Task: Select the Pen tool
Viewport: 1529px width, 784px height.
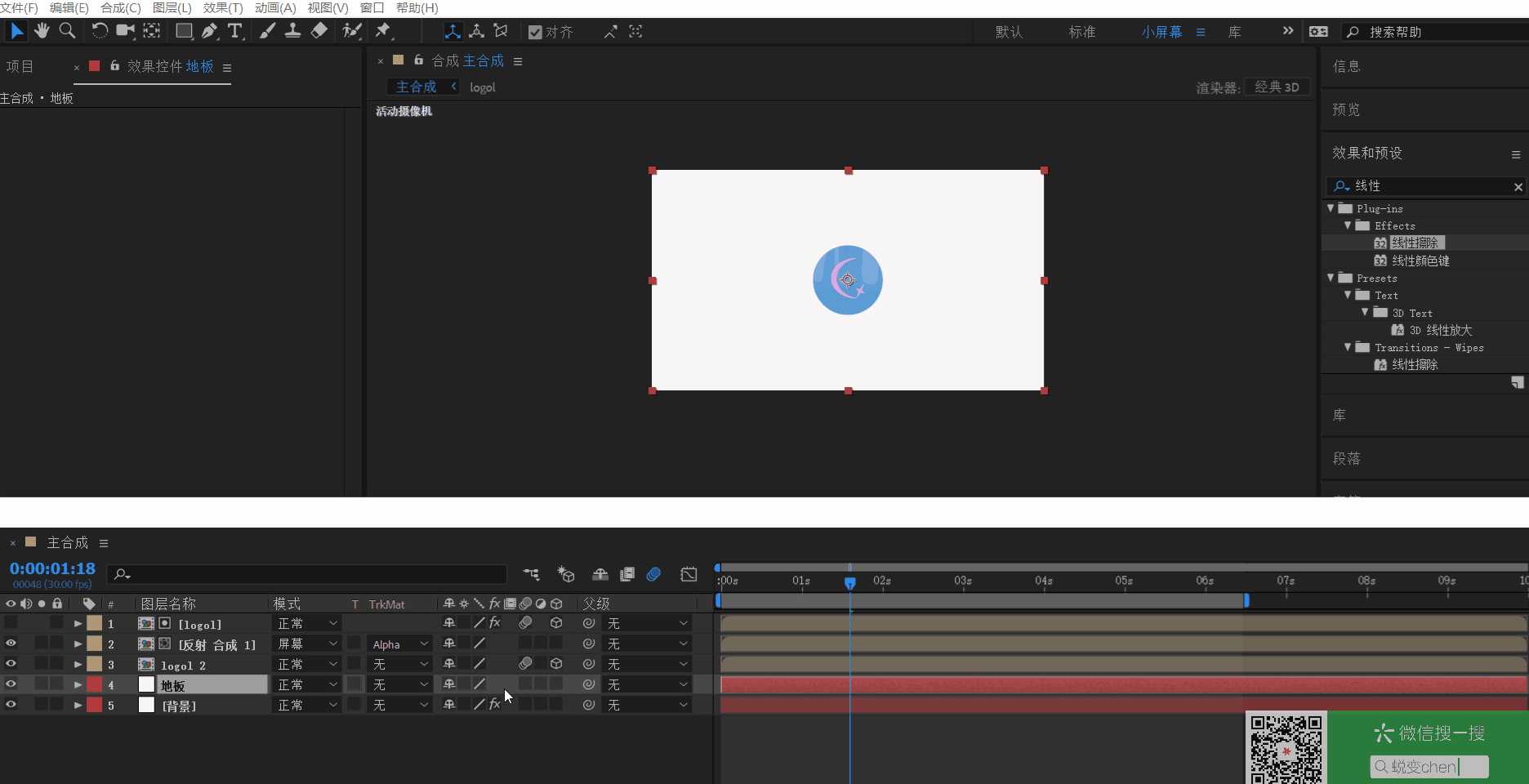Action: (x=210, y=31)
